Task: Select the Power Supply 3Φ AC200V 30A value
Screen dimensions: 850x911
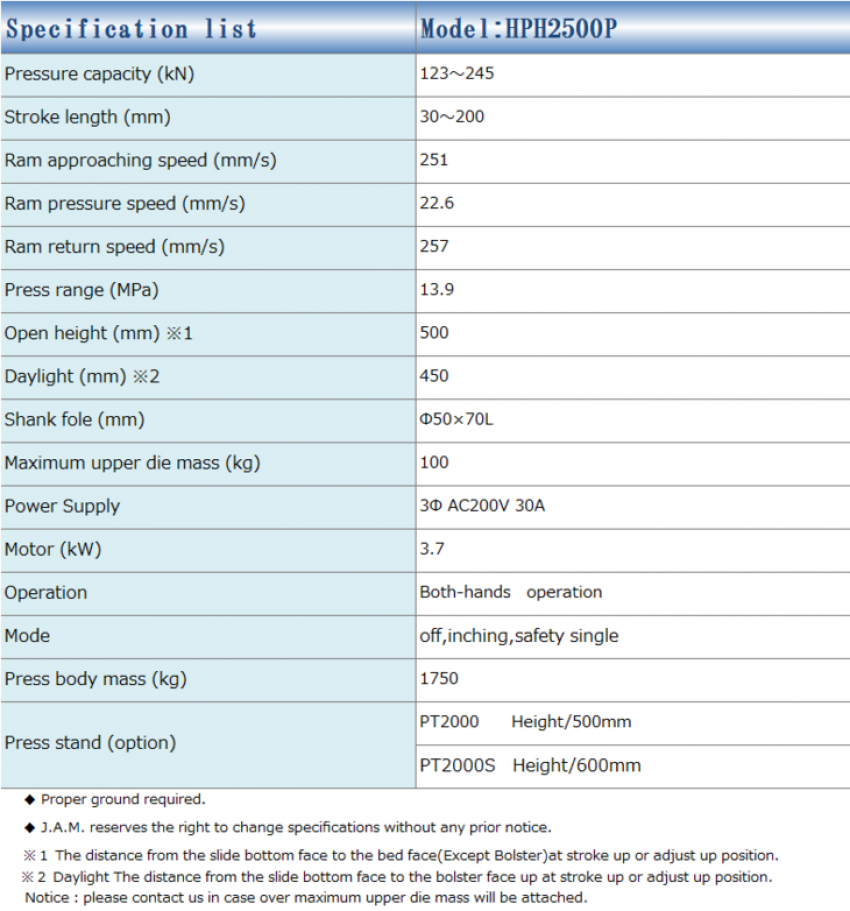Action: [482, 506]
